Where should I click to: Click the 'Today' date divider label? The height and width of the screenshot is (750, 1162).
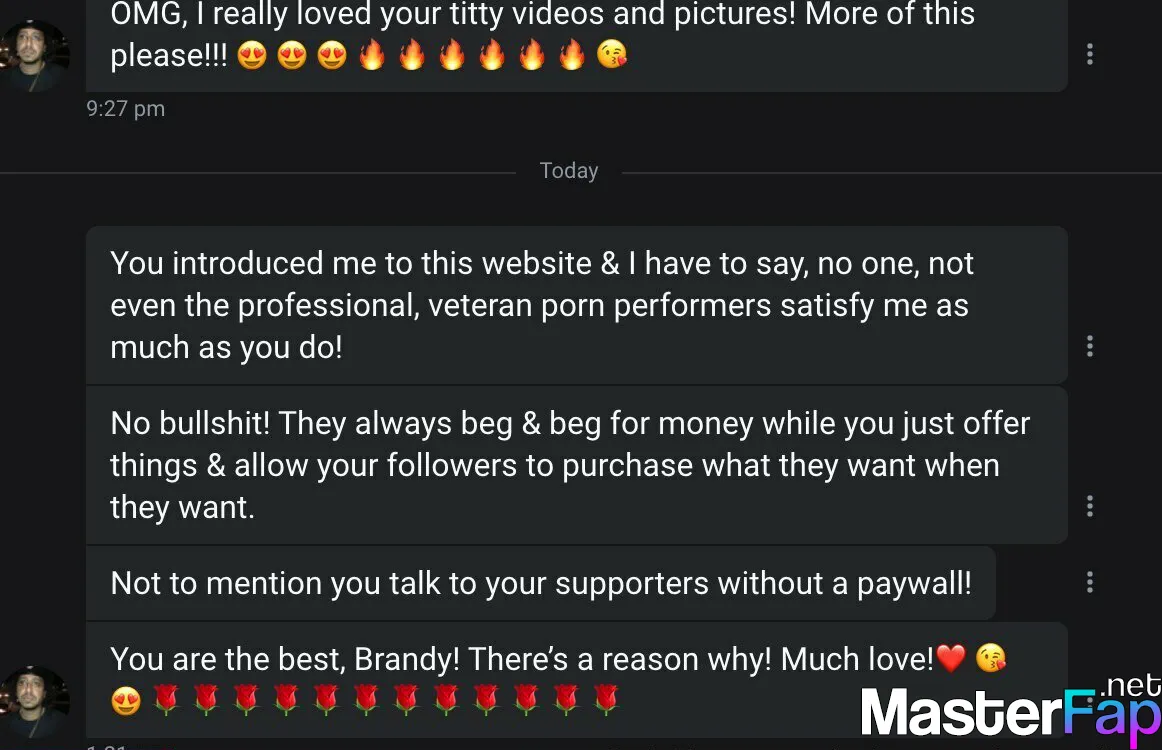[568, 170]
